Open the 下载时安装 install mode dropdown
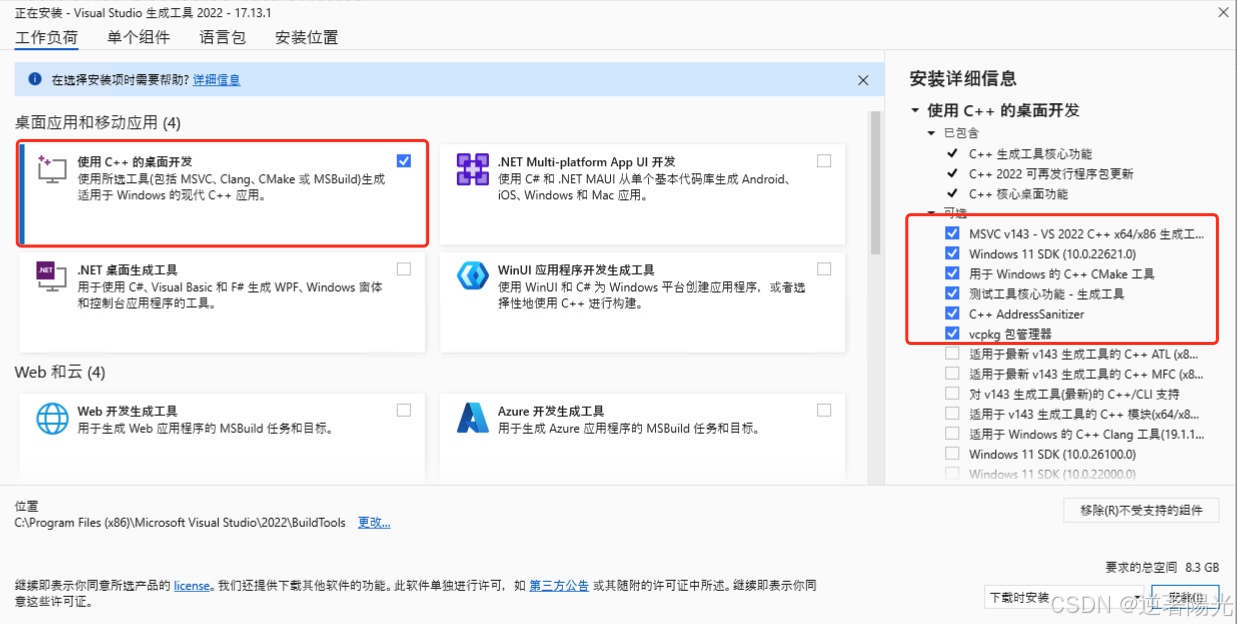The width and height of the screenshot is (1237, 624). click(1064, 598)
